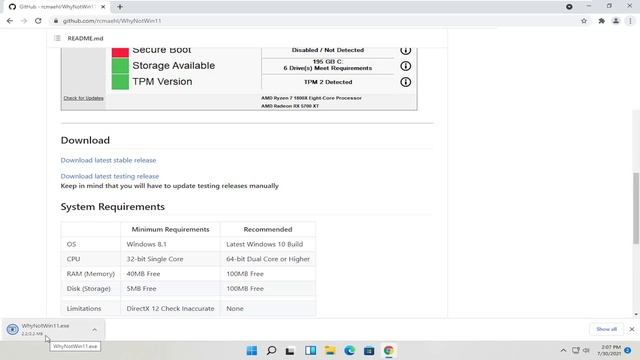Click the 'TPM 2 Detected' result text
Image resolution: width=640 pixels, height=360 pixels.
[328, 82]
